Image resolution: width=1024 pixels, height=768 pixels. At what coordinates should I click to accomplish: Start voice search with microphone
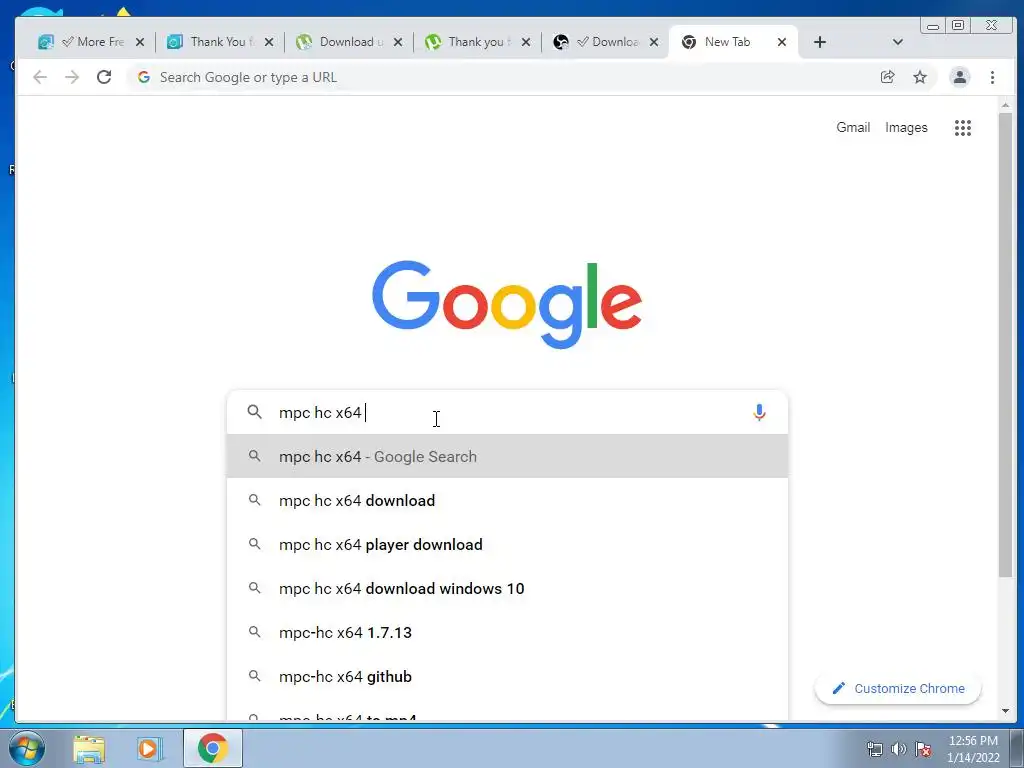pos(759,412)
